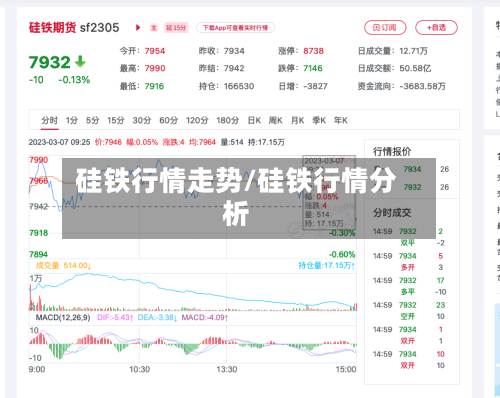
Task: Click the 10:30 time axis label
Action: tap(139, 369)
